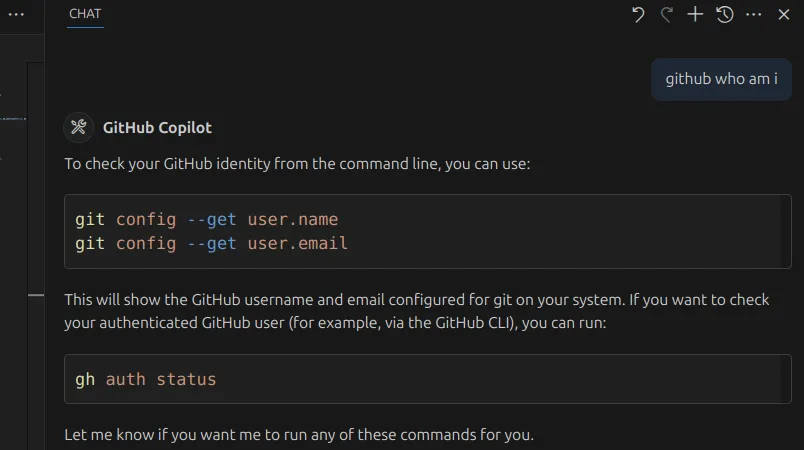
Task: Click the gray horizontal marker in left scrollbar
Action: pos(36,295)
